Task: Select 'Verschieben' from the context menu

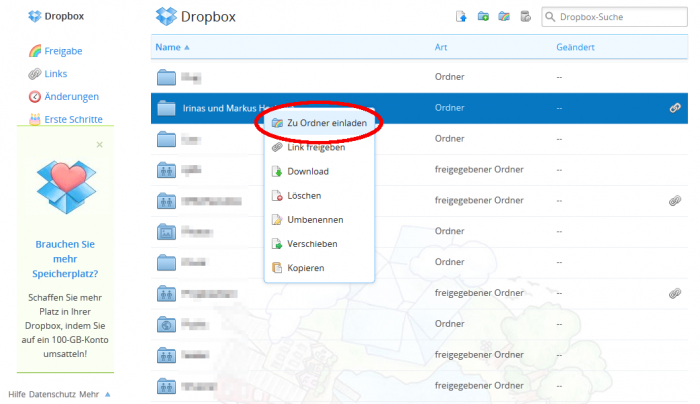Action: point(312,243)
